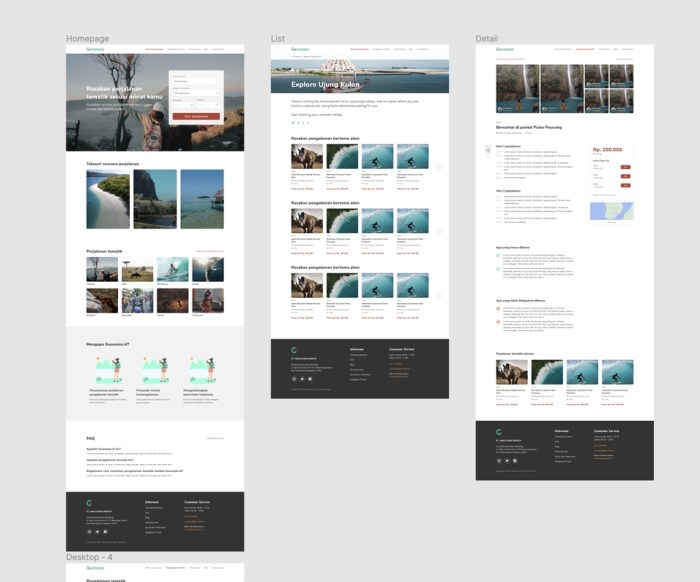Click the Rp. 280.000 price in Detail frame
Screen dimensions: 700x582
608,150
